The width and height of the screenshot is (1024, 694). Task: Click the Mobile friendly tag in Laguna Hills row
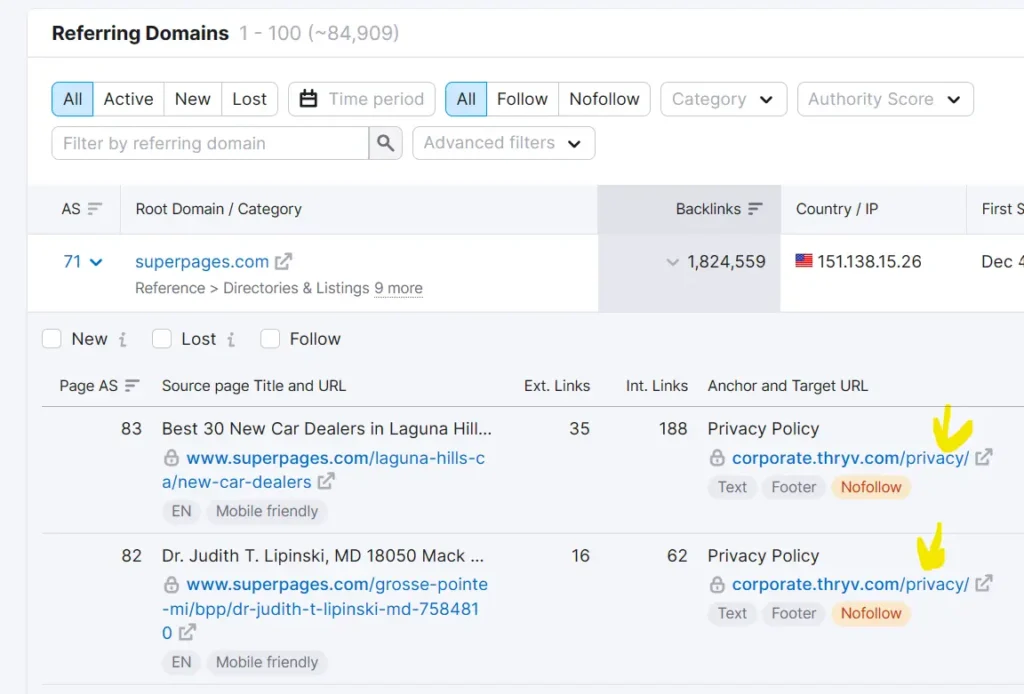pyautogui.click(x=267, y=511)
